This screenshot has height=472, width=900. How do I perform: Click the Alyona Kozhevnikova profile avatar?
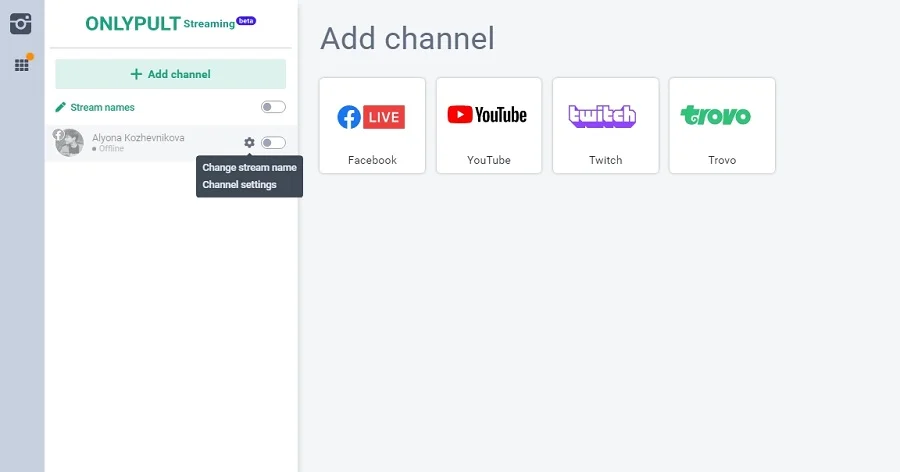pyautogui.click(x=70, y=143)
